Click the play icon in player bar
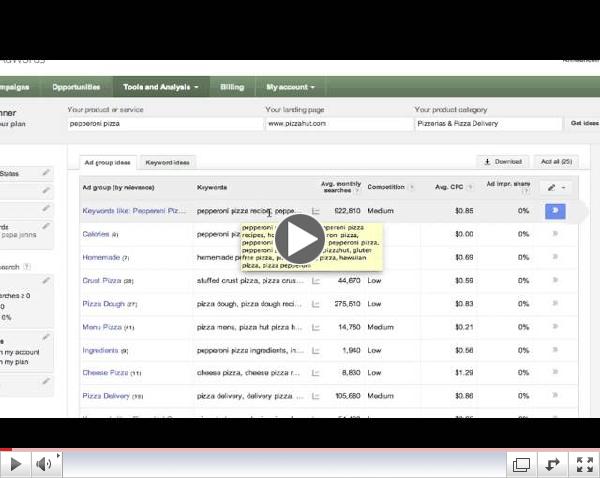Image resolution: width=600 pixels, height=478 pixels. coord(15,464)
